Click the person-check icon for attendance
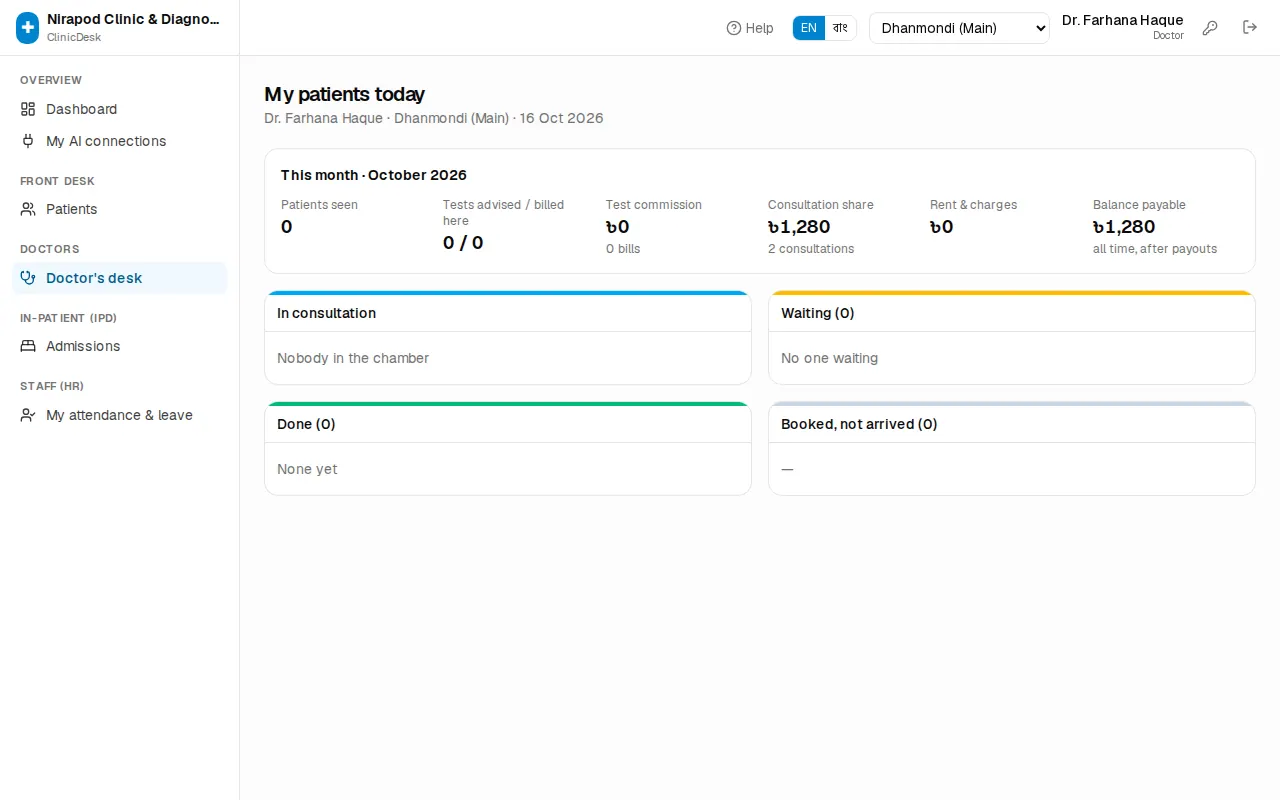This screenshot has height=800, width=1280. pos(28,415)
